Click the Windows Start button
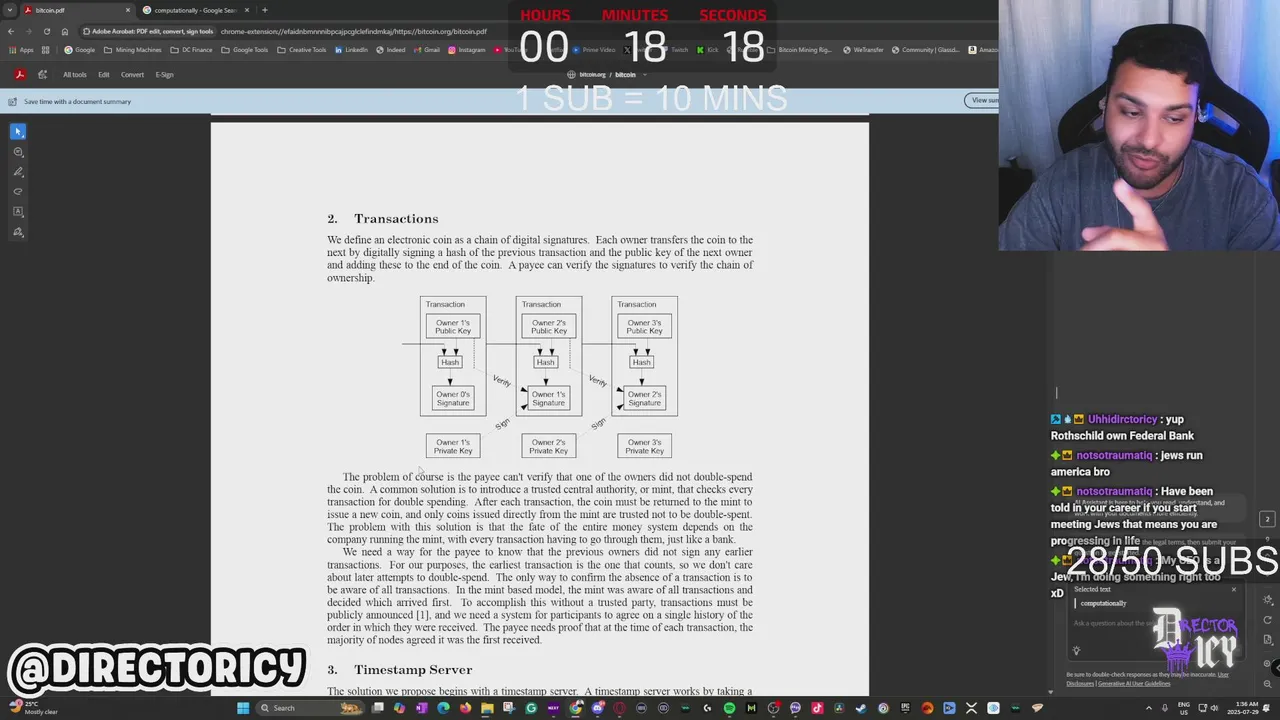1280x720 pixels. [242, 708]
